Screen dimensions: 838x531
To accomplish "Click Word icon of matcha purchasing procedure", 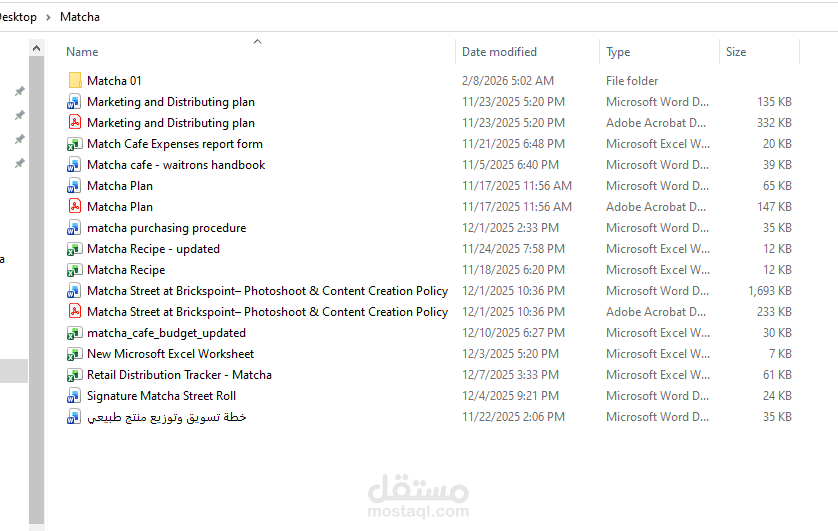I will pos(74,228).
